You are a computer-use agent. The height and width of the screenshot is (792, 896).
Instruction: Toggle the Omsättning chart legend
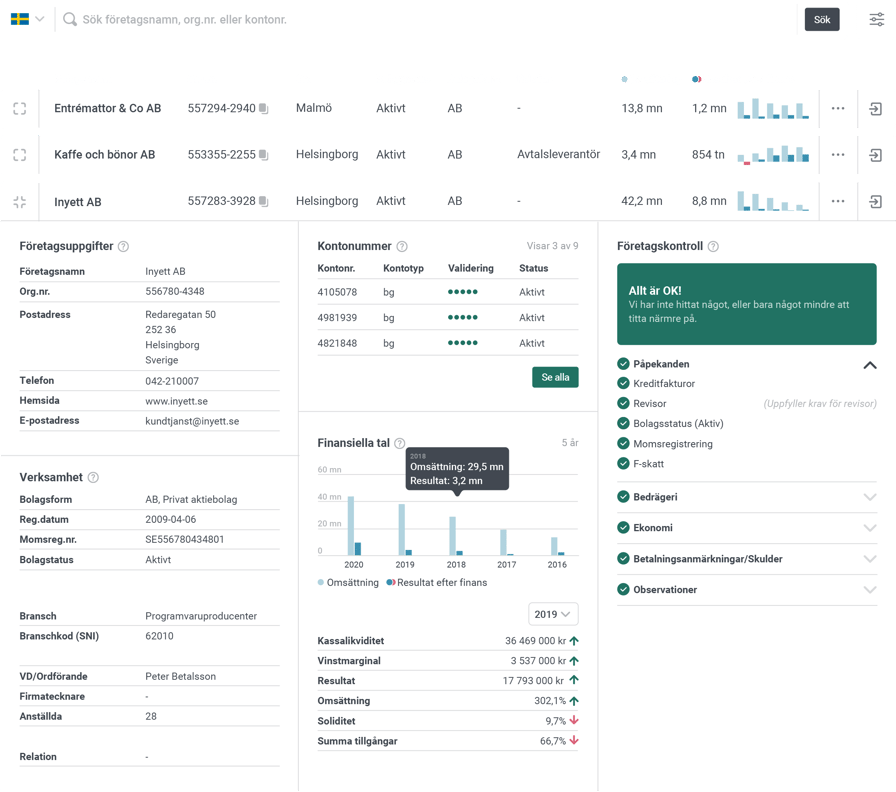pos(348,582)
